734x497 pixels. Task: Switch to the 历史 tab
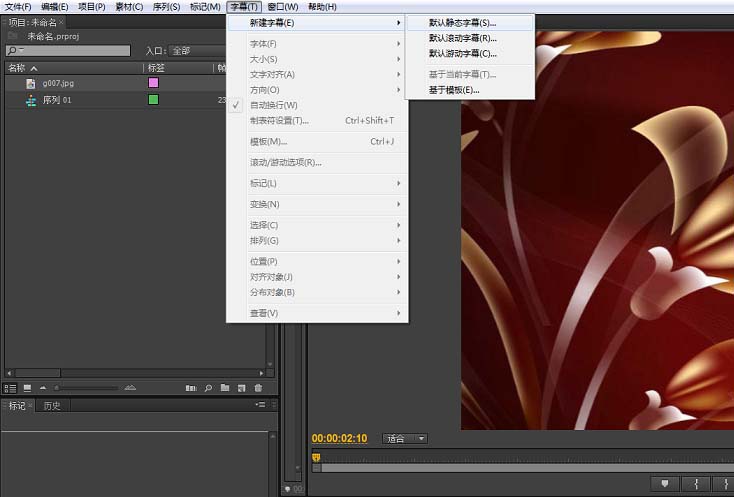click(x=51, y=405)
